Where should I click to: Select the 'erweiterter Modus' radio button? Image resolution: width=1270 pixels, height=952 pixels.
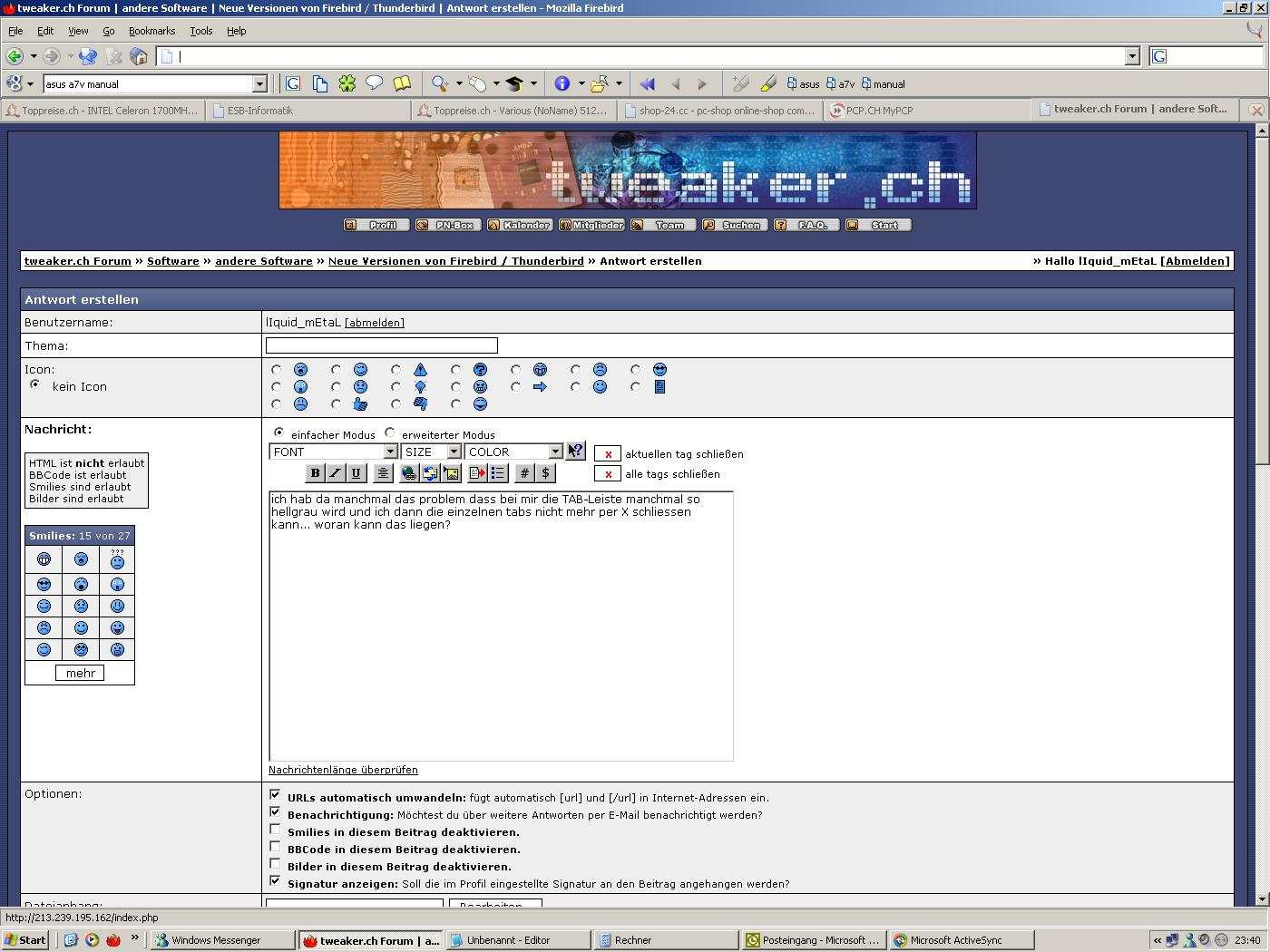pyautogui.click(x=390, y=433)
